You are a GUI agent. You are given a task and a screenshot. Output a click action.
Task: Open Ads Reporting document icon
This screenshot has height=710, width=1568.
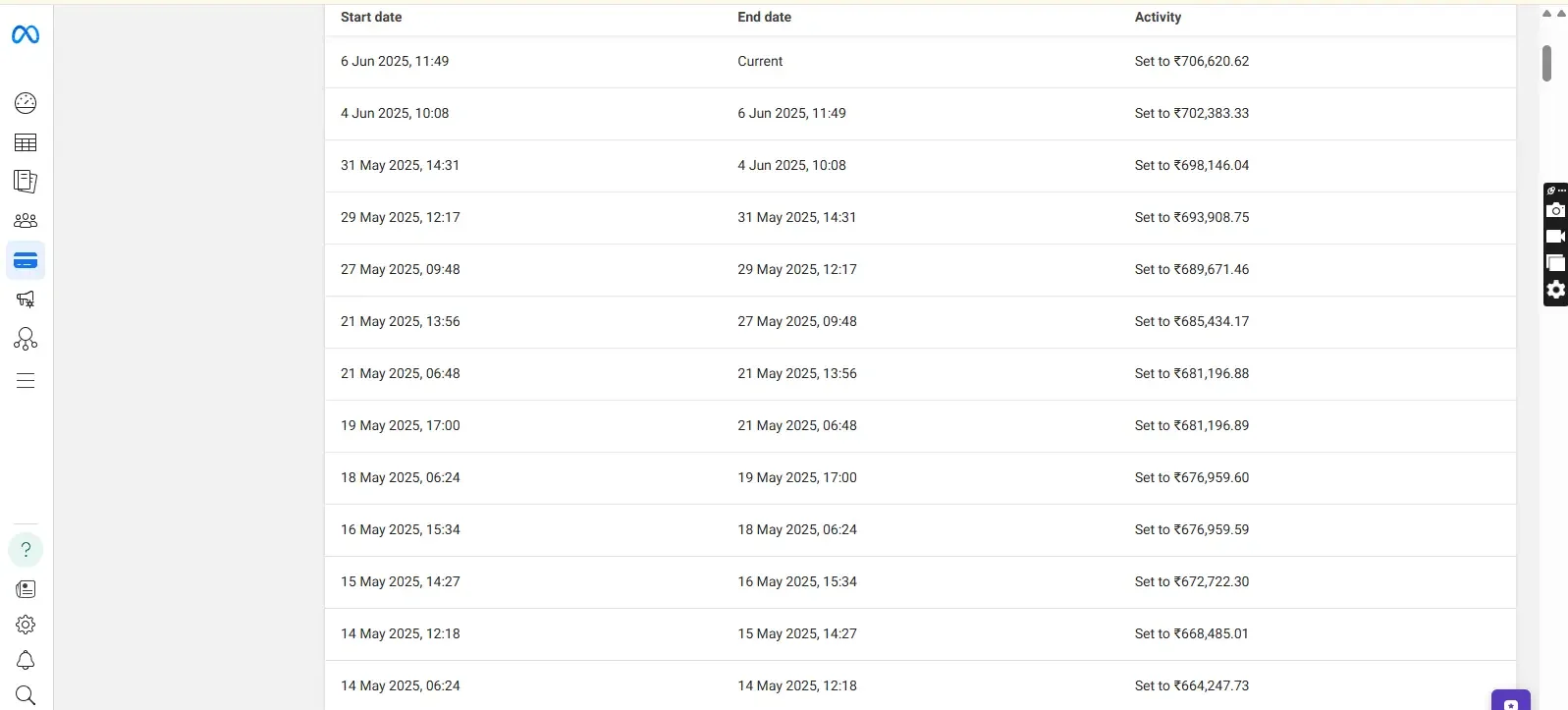point(26,182)
